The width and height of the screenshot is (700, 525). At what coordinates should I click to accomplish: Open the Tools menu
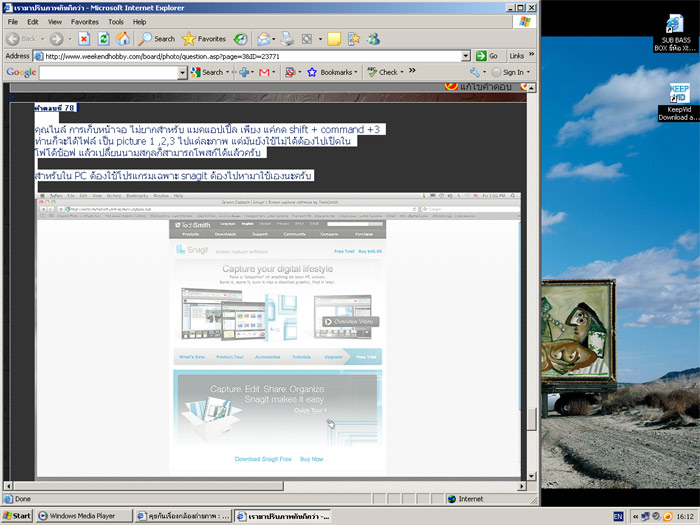tap(116, 21)
